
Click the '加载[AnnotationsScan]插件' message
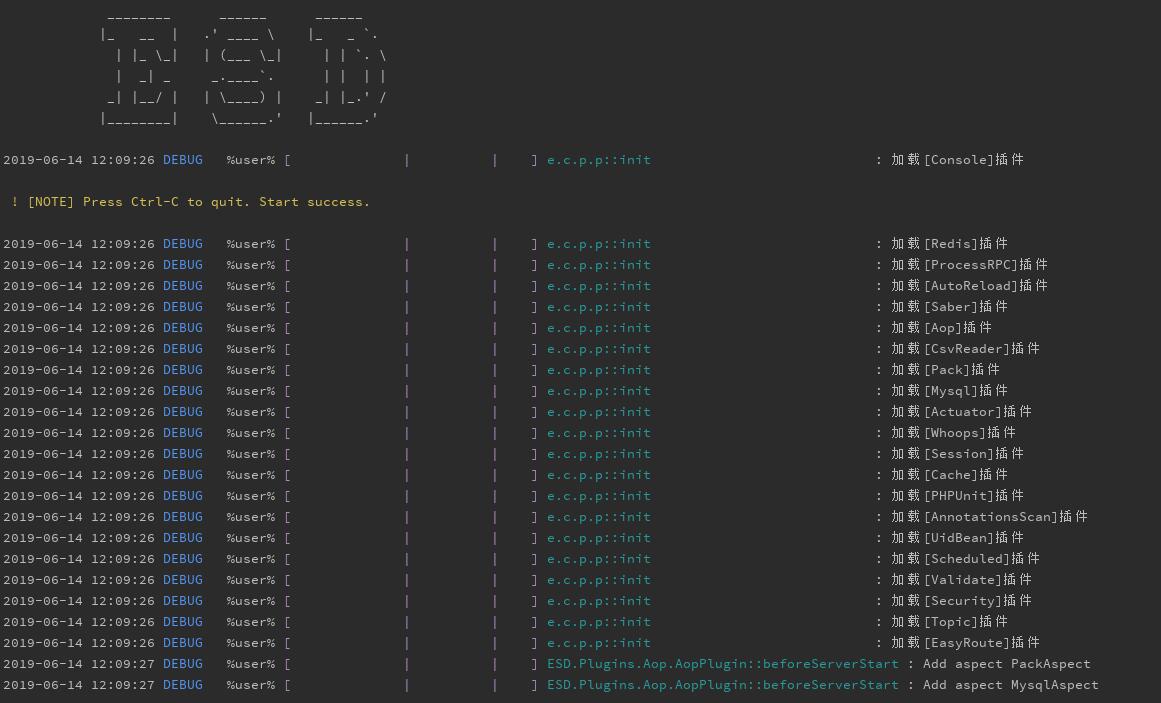click(x=988, y=517)
